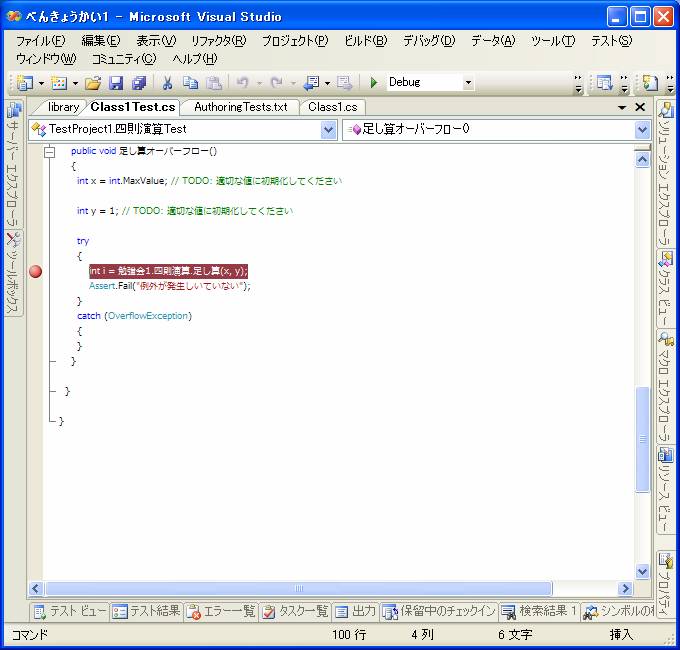Open the Debug configuration dropdown
680x650 pixels.
468,83
